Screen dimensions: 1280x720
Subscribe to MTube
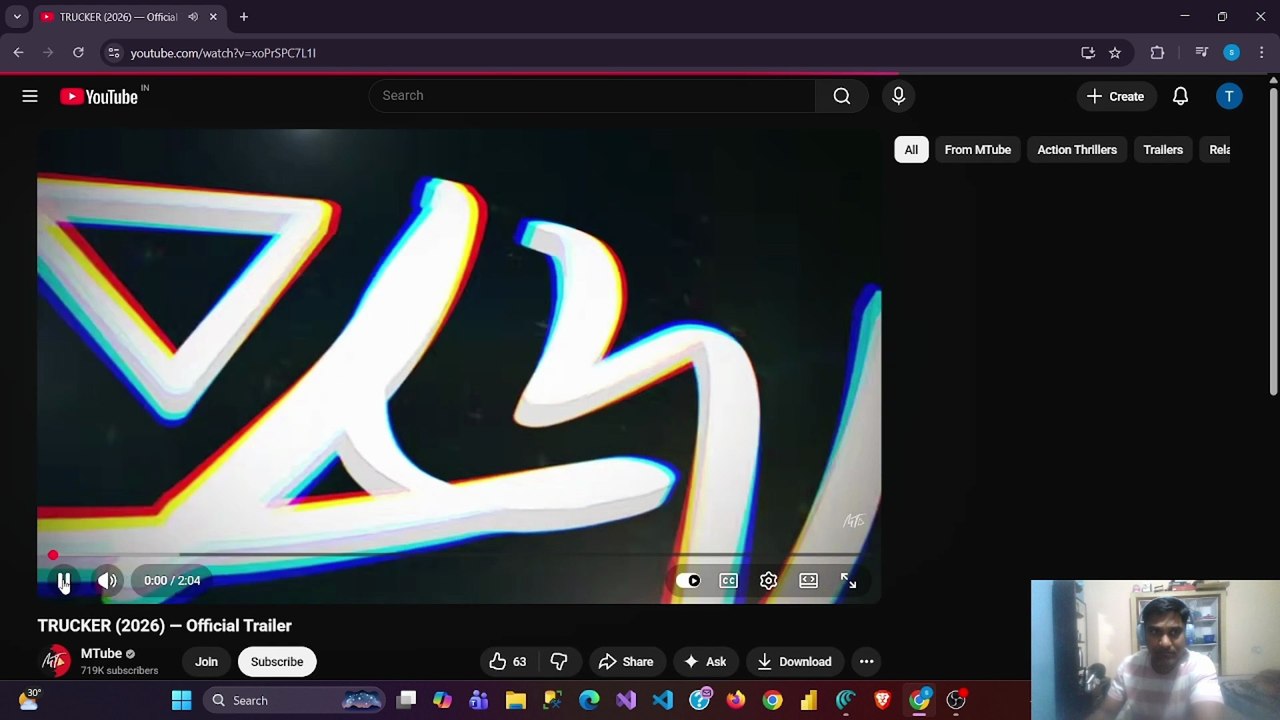[277, 662]
